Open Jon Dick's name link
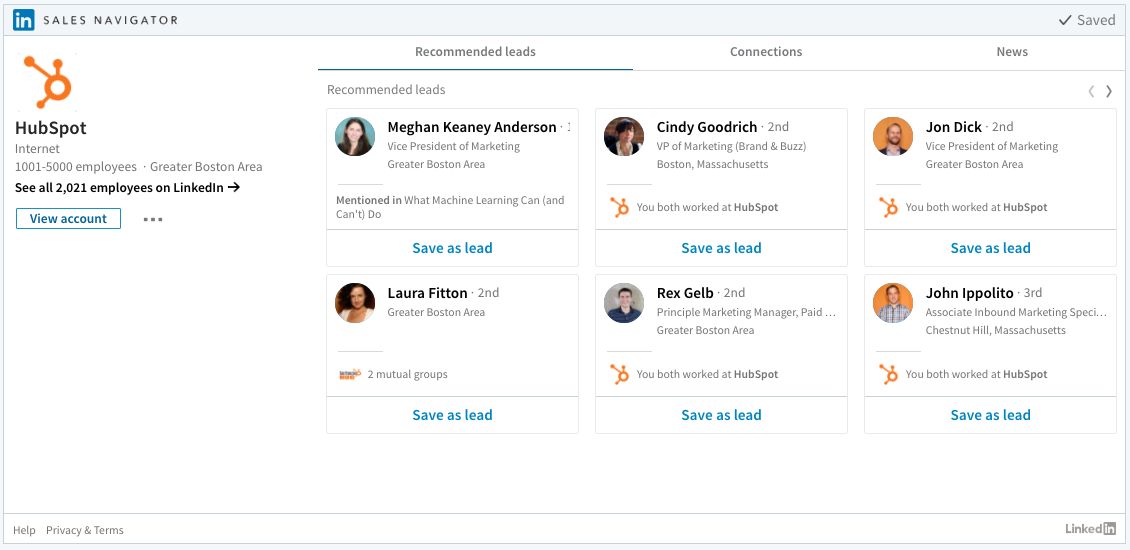Image resolution: width=1130 pixels, height=550 pixels. click(x=953, y=128)
